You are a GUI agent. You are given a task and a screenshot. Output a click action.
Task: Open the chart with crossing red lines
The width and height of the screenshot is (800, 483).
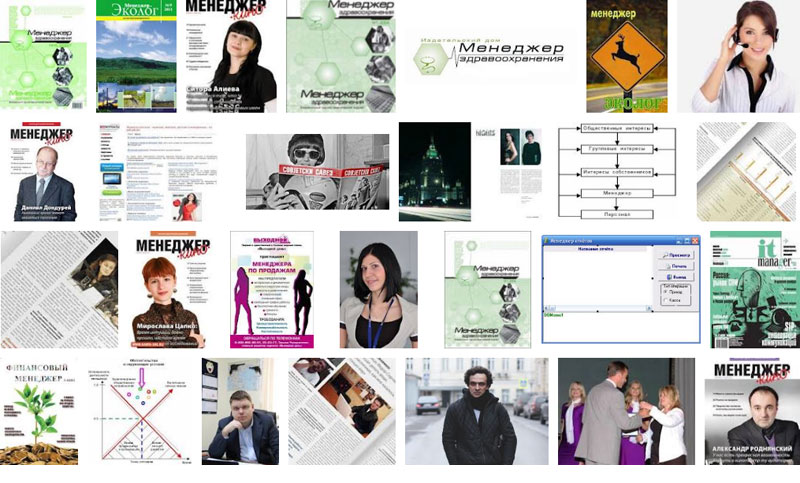tap(140, 411)
